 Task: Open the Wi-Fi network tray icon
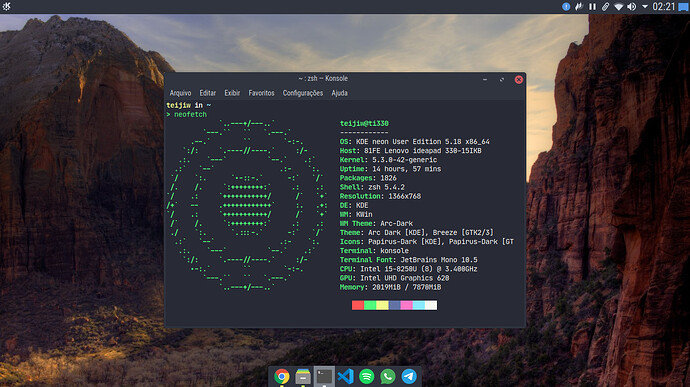click(x=619, y=7)
